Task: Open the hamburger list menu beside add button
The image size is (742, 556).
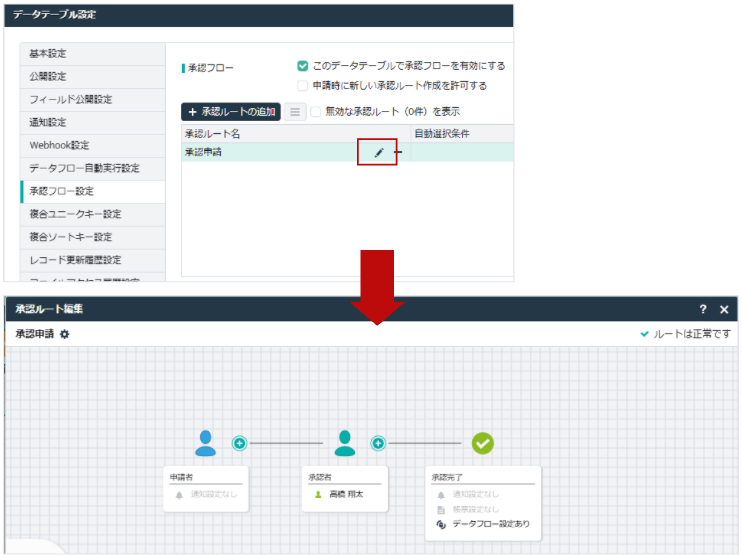Action: point(295,112)
